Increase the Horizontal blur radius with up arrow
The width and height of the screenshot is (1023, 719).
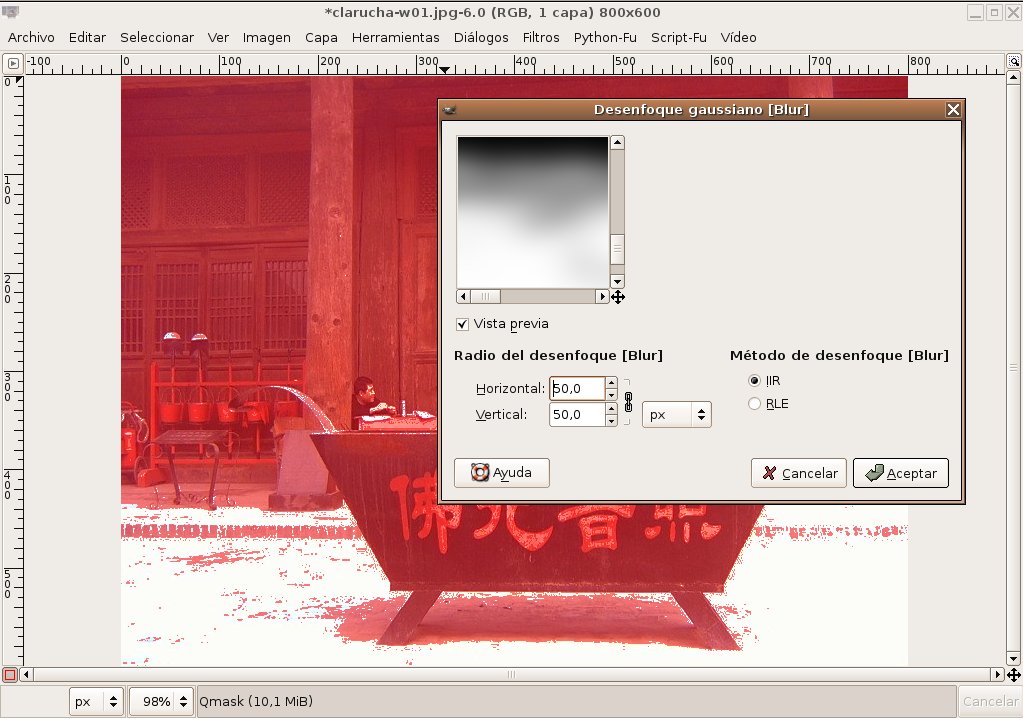[611, 383]
